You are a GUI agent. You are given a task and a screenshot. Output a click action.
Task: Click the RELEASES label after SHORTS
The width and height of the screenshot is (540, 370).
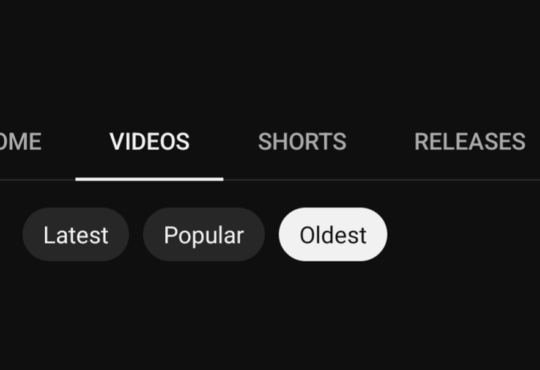point(470,142)
